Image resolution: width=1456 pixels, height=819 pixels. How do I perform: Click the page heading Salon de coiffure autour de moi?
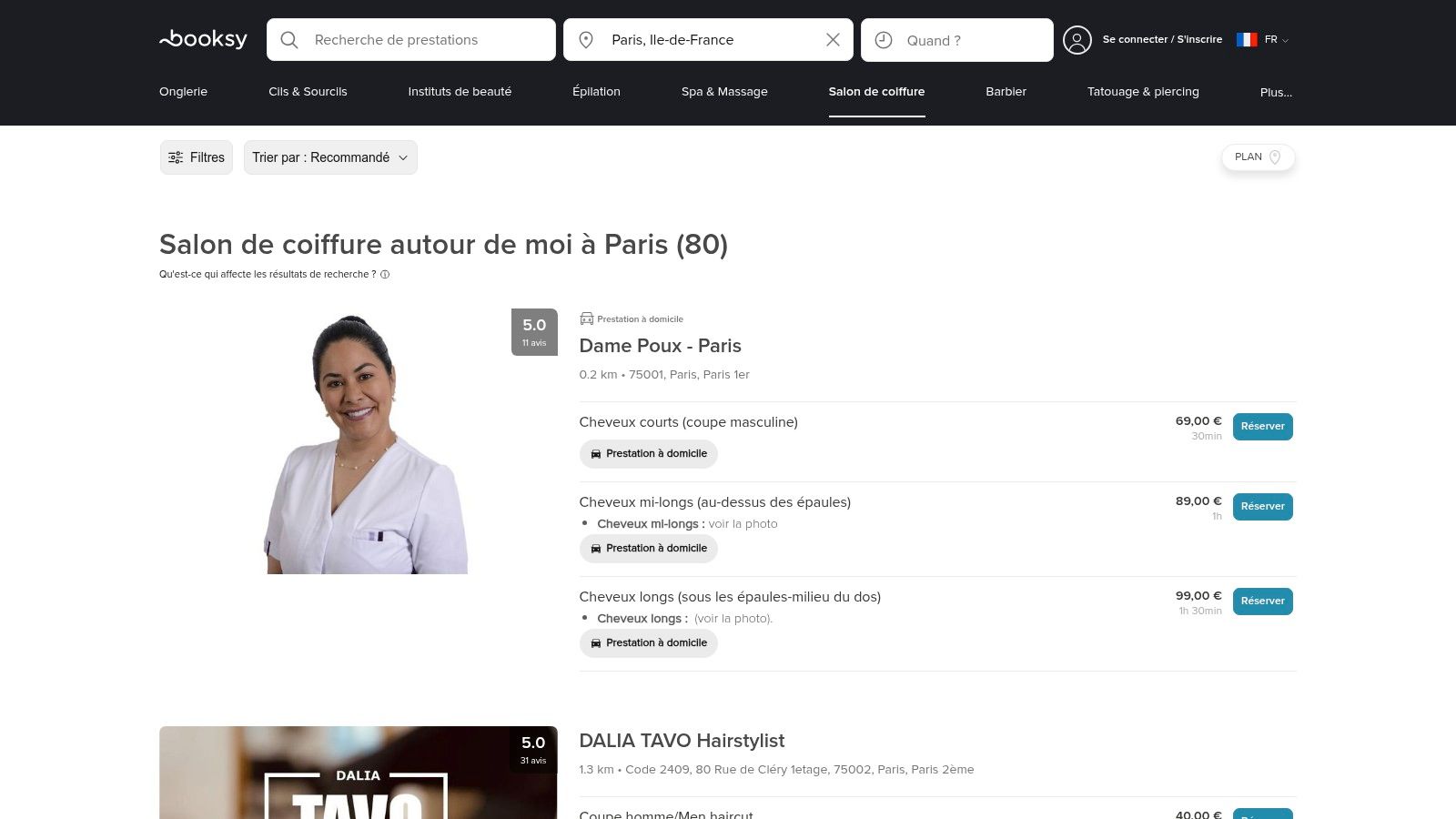point(443,245)
